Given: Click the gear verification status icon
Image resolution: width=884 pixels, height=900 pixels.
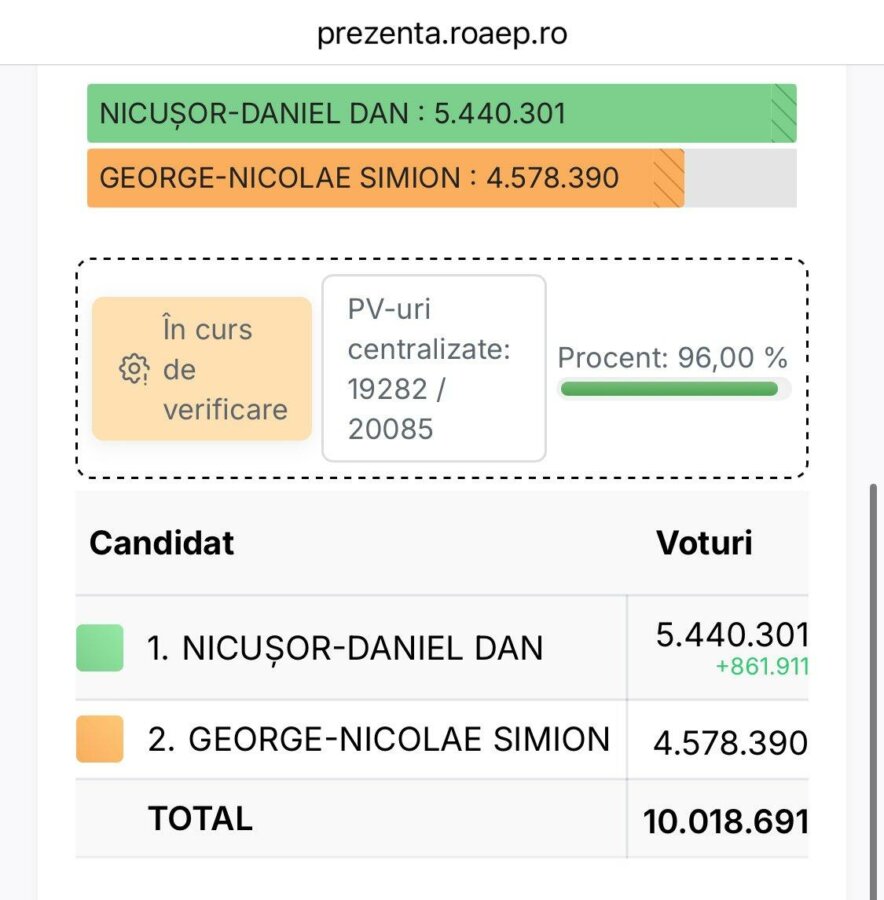Looking at the screenshot, I should (x=134, y=369).
